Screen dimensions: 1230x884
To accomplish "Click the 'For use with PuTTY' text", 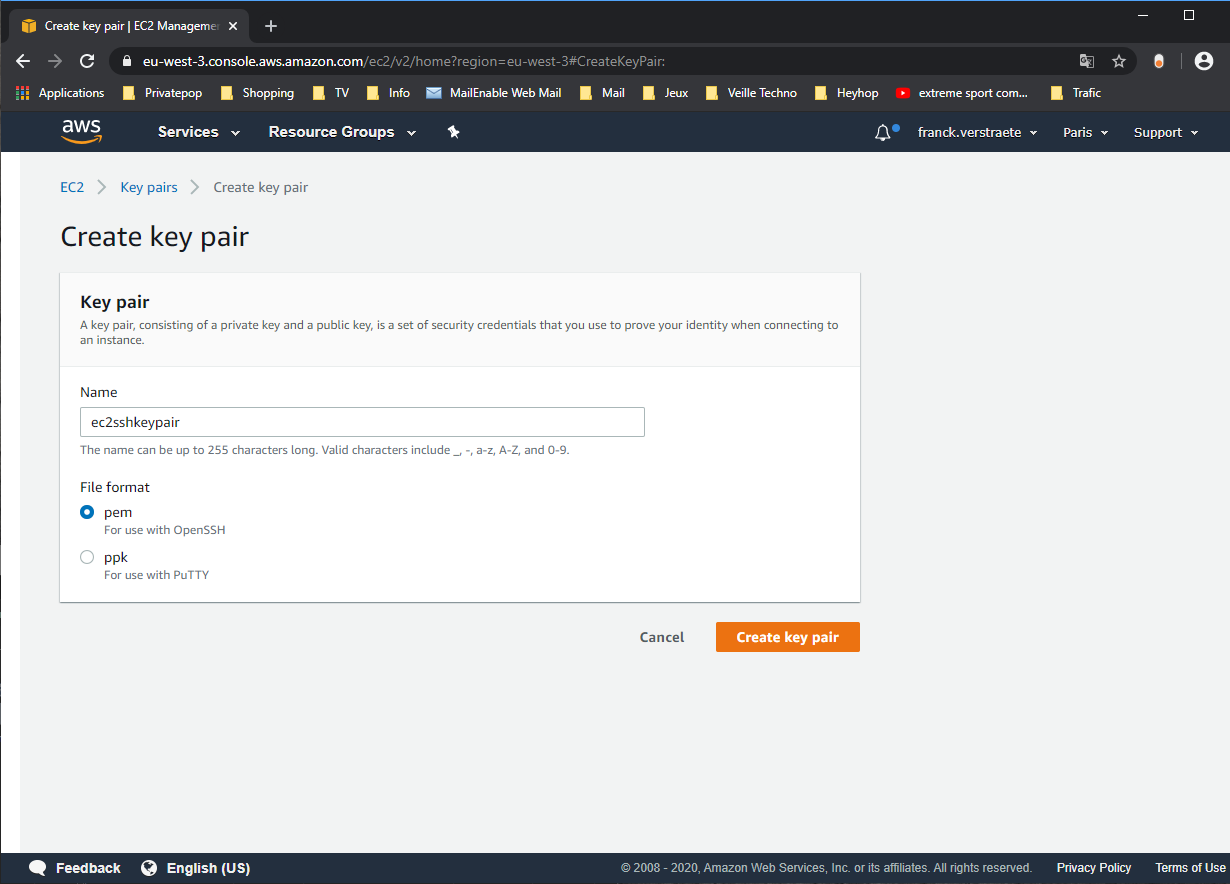I will [157, 575].
